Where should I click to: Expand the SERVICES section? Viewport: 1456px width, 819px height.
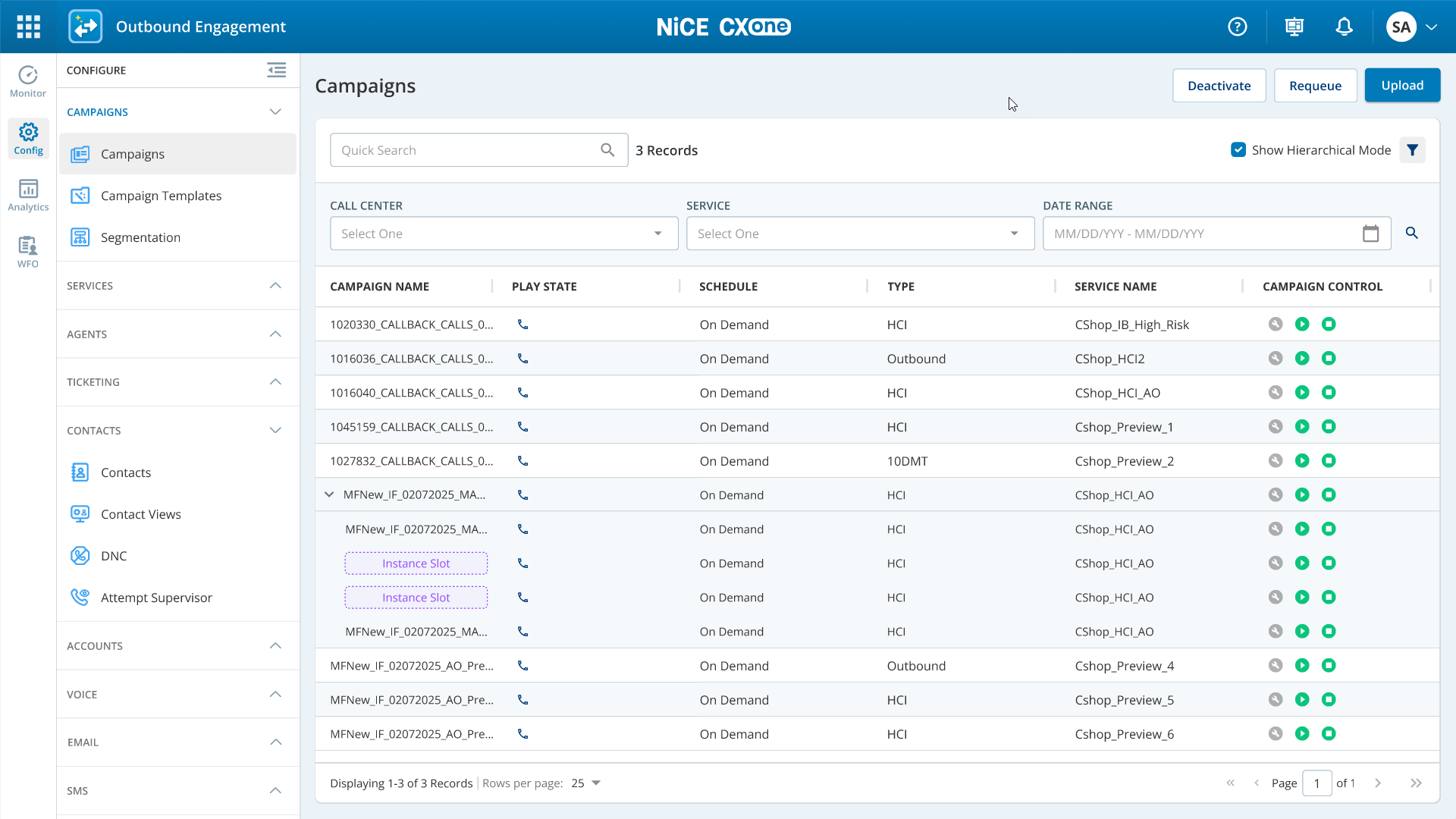click(275, 286)
